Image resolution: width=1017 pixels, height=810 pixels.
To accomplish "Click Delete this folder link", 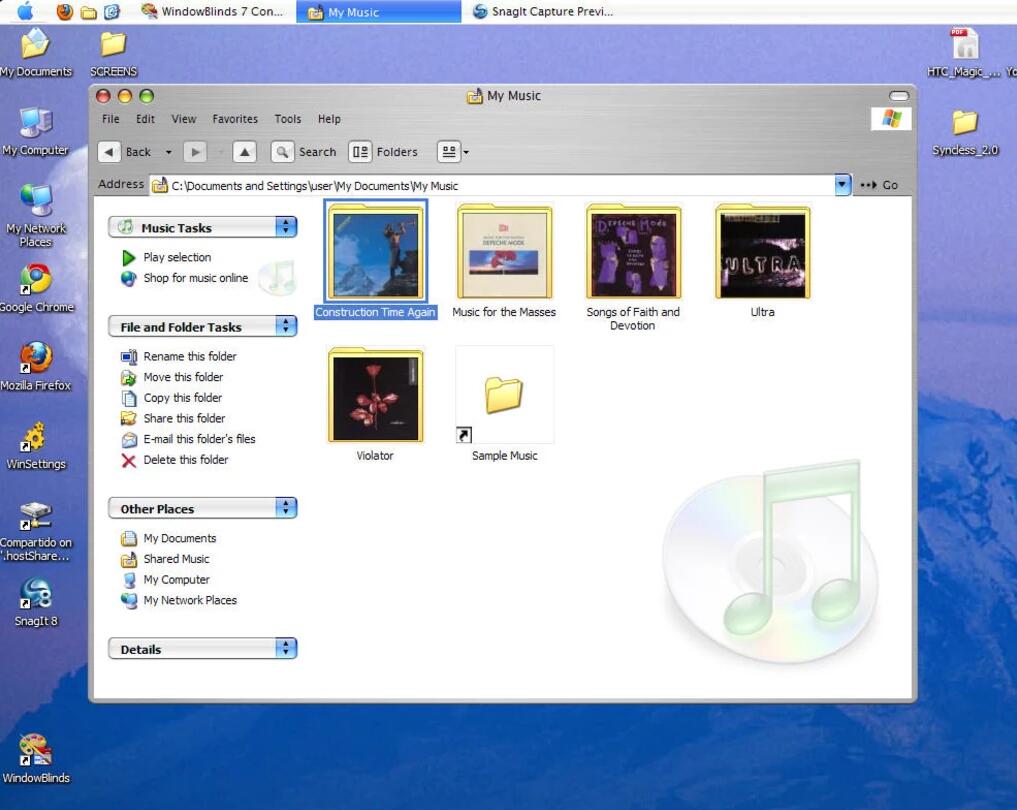I will [185, 460].
